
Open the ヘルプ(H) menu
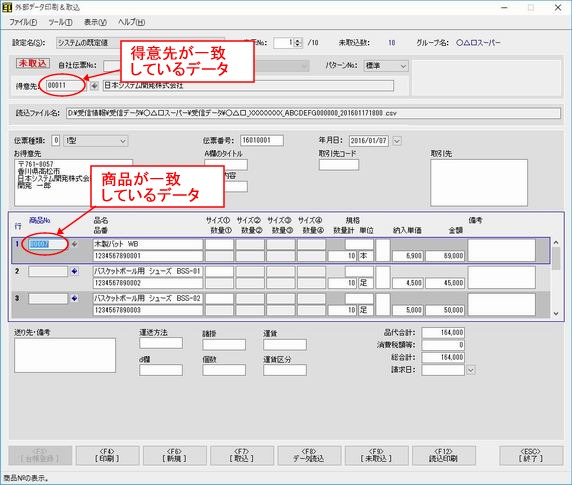131,22
